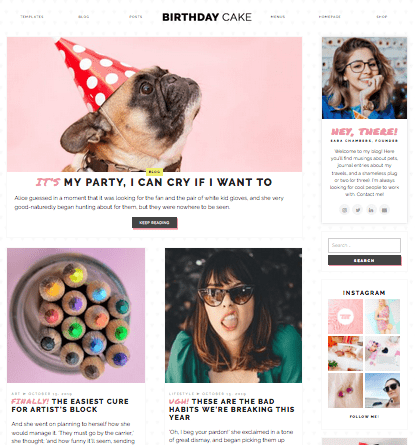Open the Posts navigation item
Screen dimensions: 415x445
pyautogui.click(x=136, y=17)
